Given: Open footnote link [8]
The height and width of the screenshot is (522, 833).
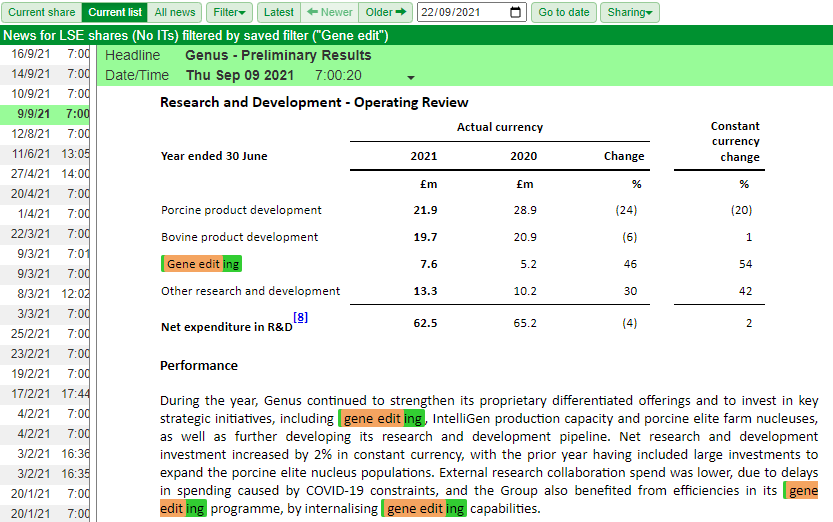Looking at the screenshot, I should (300, 317).
